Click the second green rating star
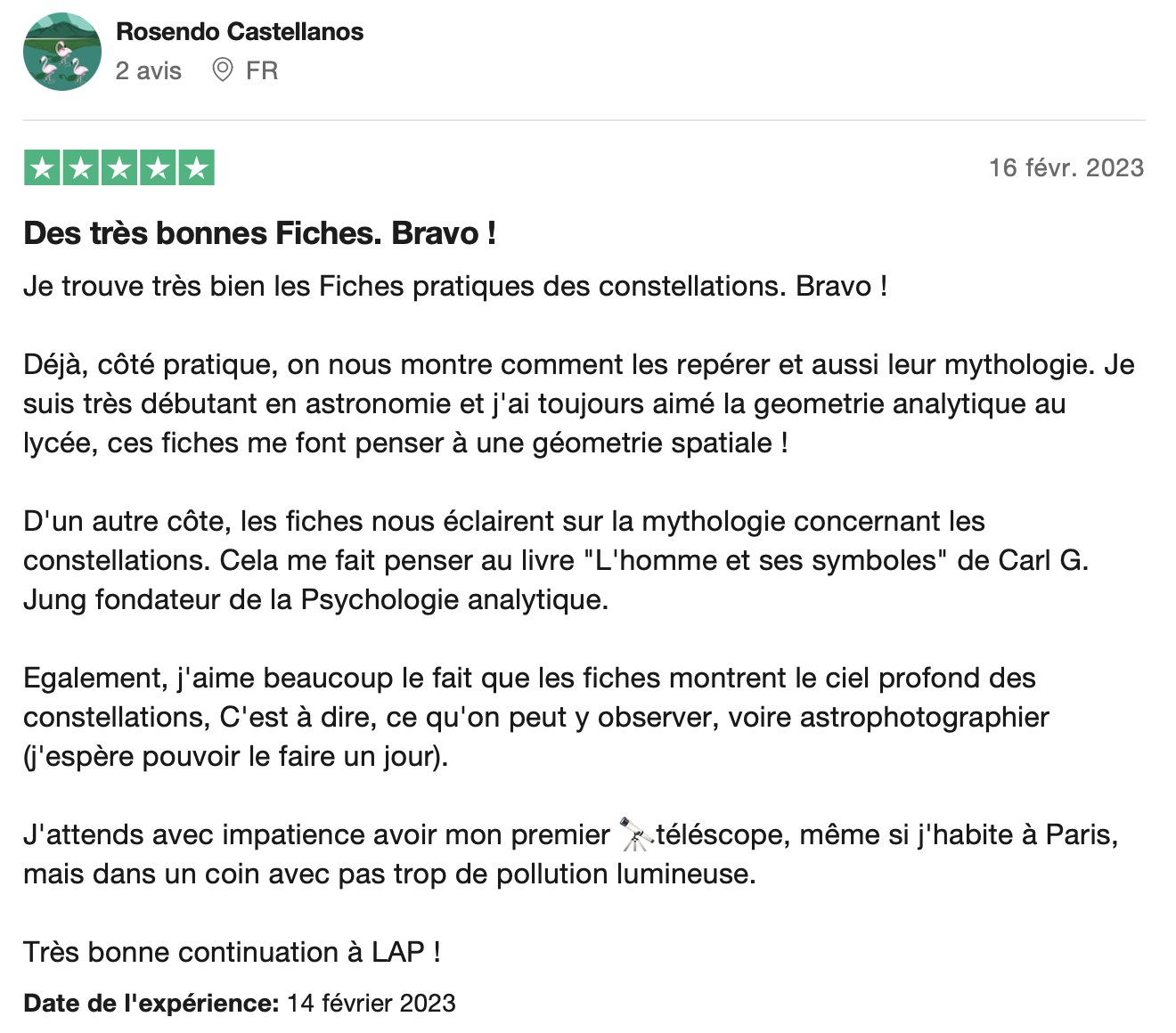 [x=80, y=168]
